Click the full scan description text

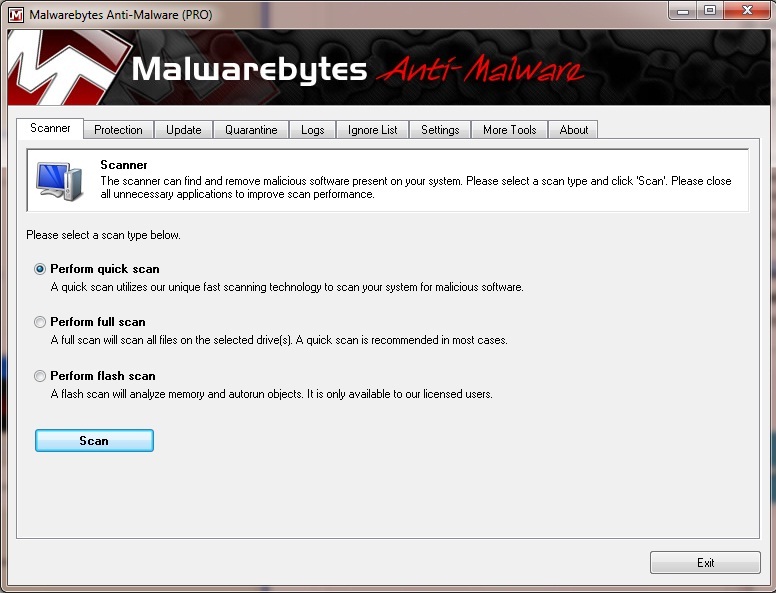click(x=279, y=340)
